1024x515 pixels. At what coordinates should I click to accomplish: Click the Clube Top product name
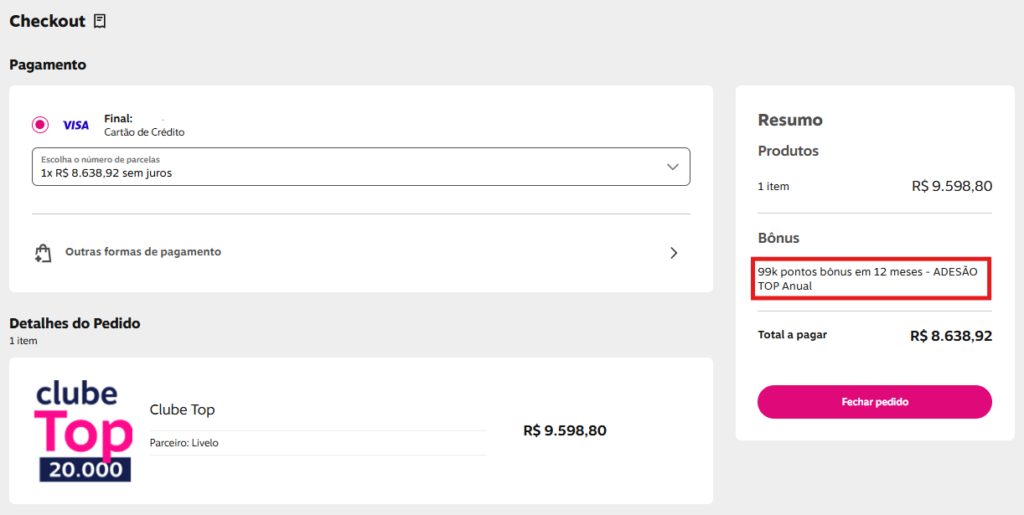pyautogui.click(x=182, y=410)
